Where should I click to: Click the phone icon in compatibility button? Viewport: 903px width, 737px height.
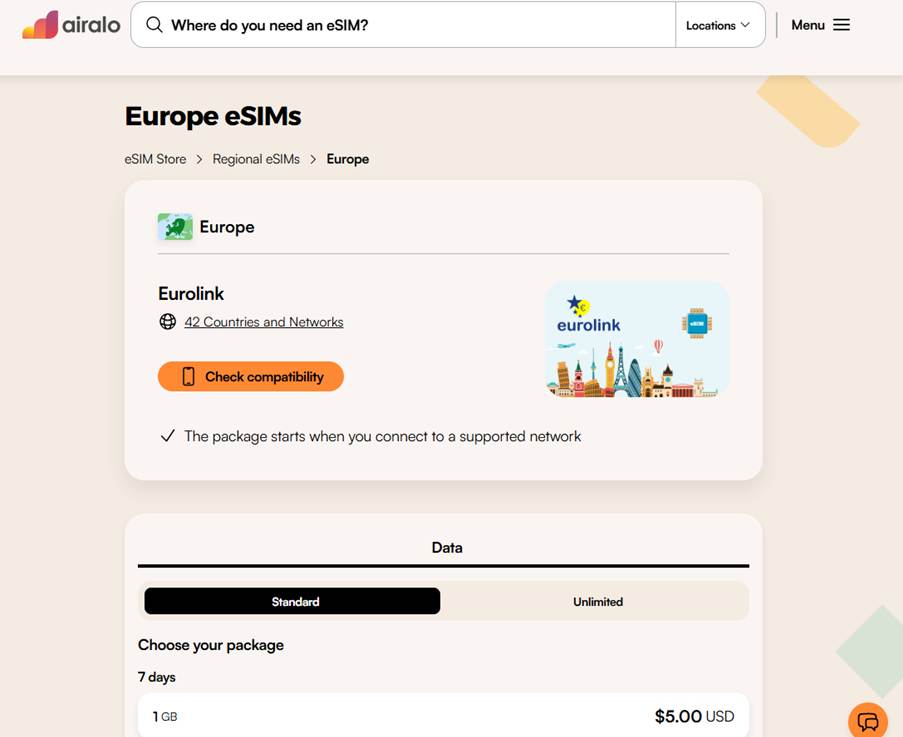pyautogui.click(x=188, y=377)
